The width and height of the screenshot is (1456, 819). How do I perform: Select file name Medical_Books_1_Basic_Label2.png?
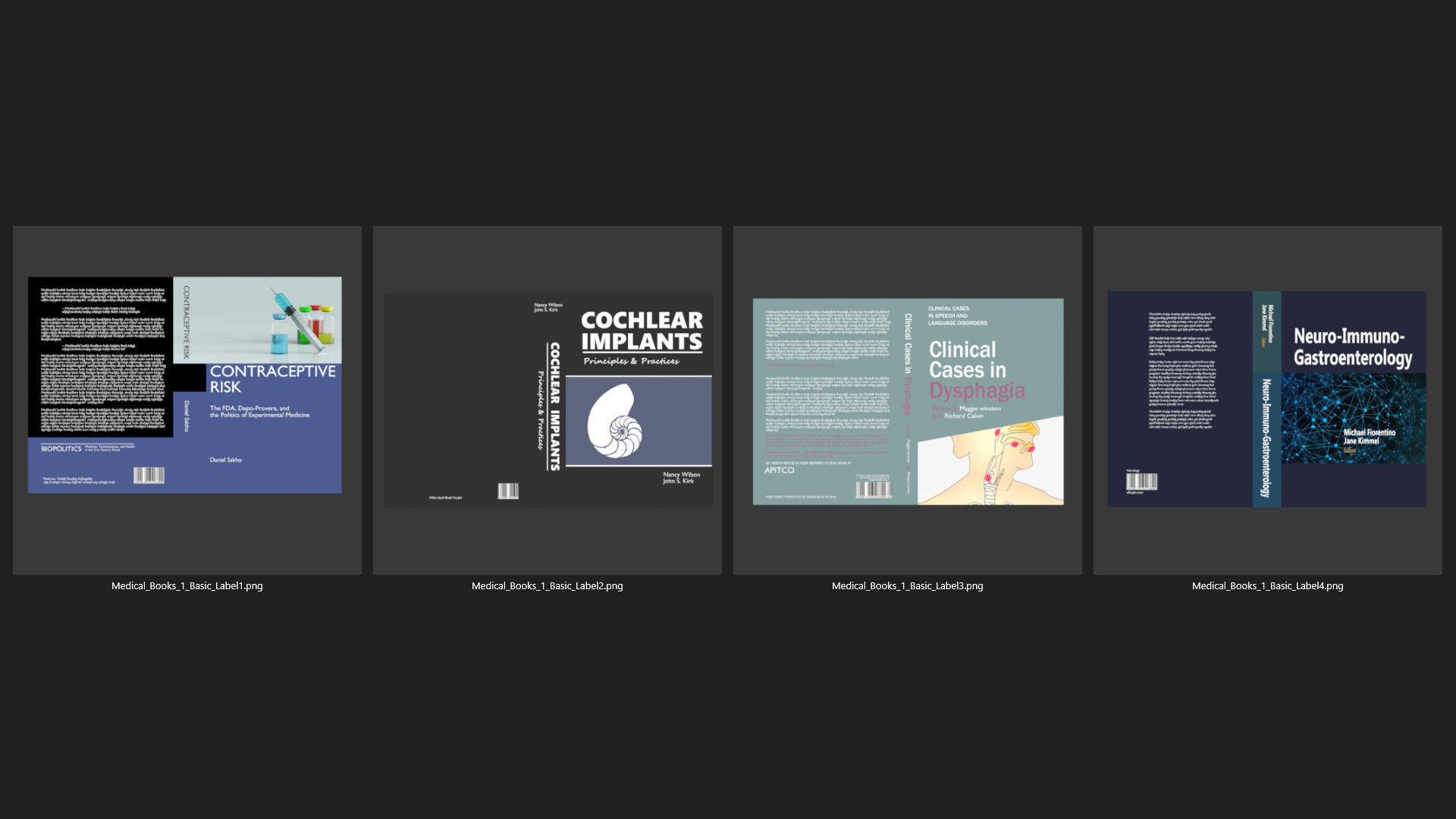[x=547, y=586]
